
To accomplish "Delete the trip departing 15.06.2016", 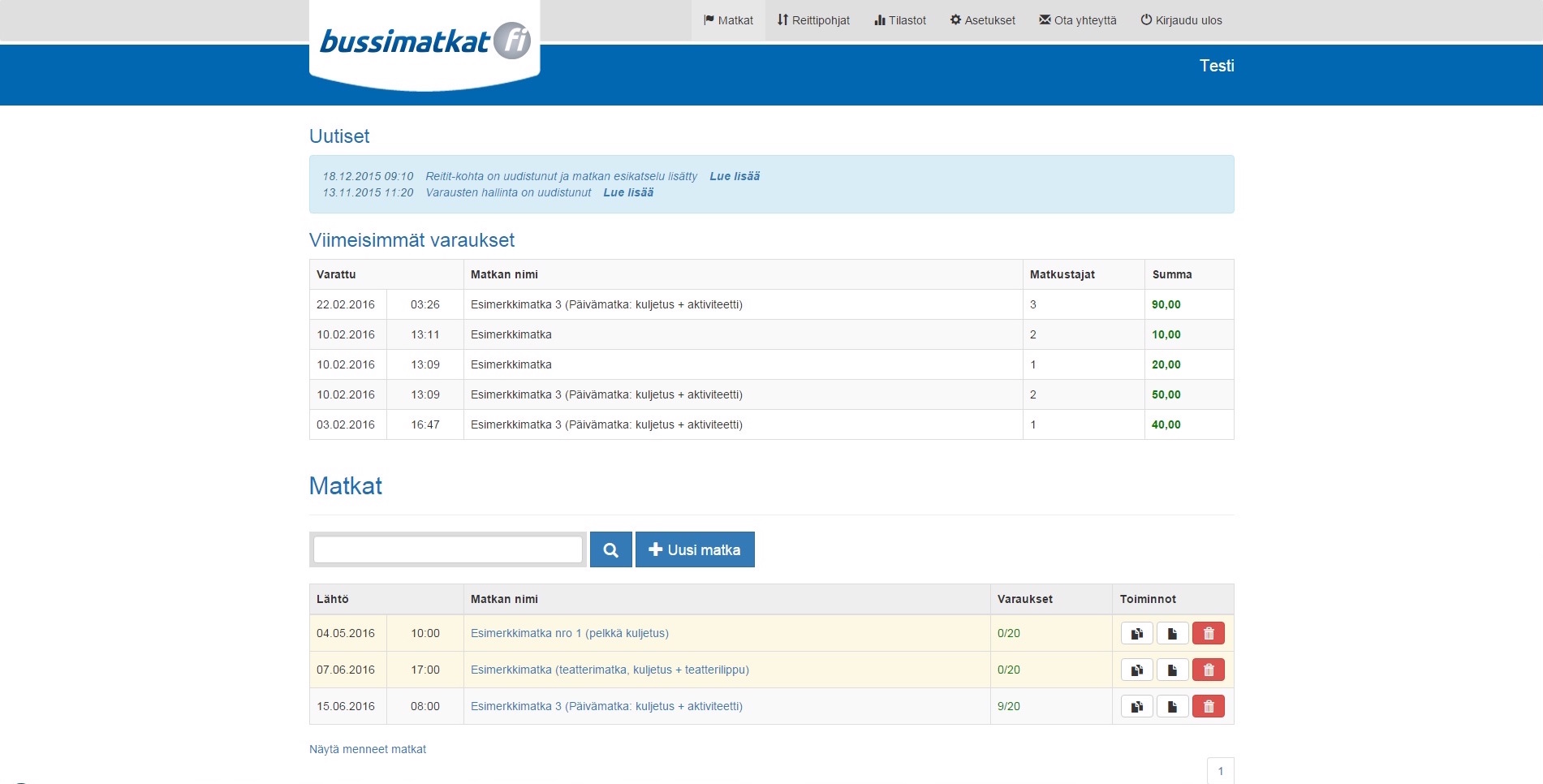I will click(x=1208, y=706).
